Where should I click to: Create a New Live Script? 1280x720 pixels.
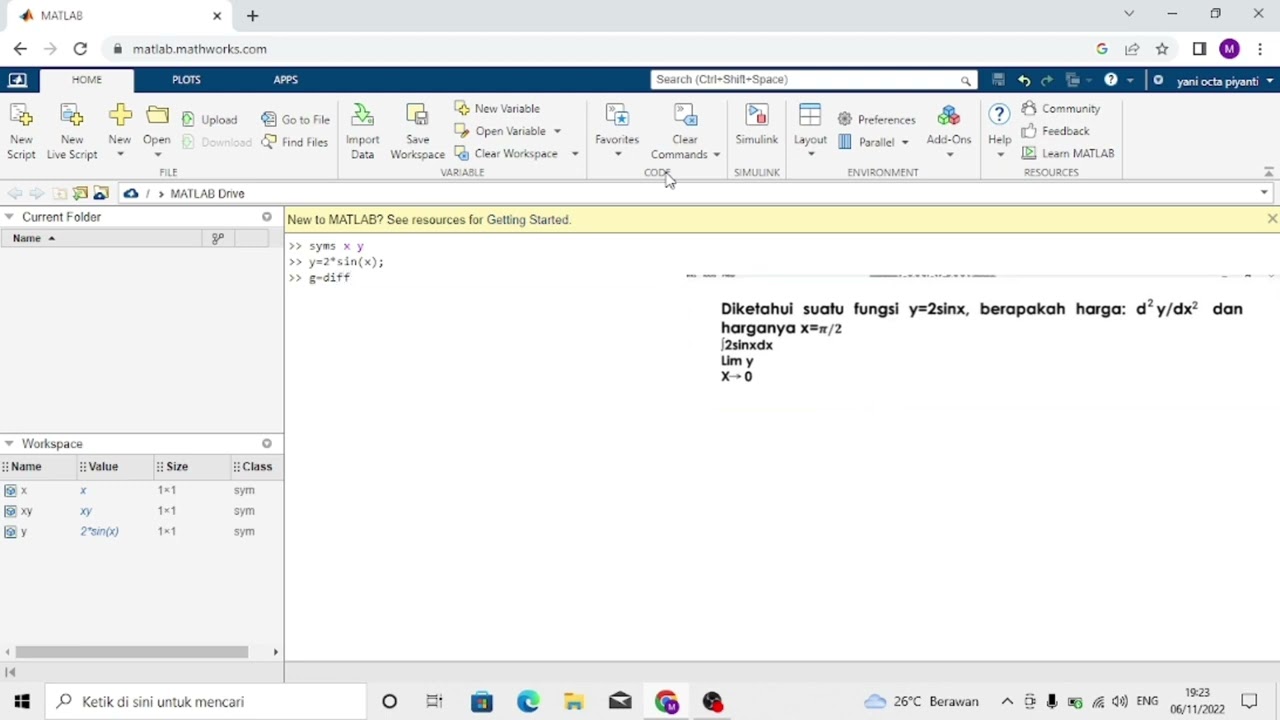(72, 132)
